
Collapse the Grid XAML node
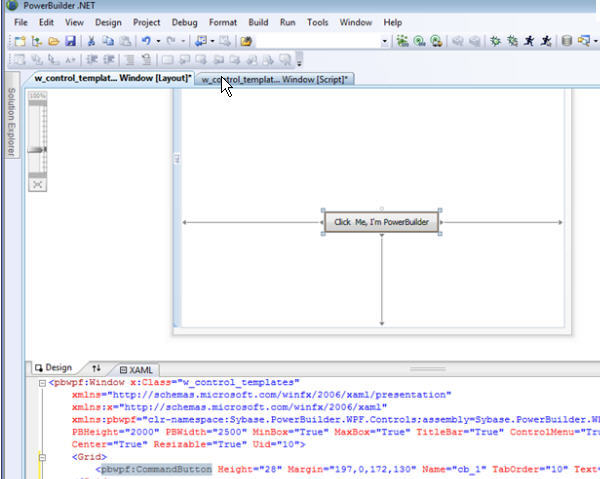pyautogui.click(x=42, y=457)
